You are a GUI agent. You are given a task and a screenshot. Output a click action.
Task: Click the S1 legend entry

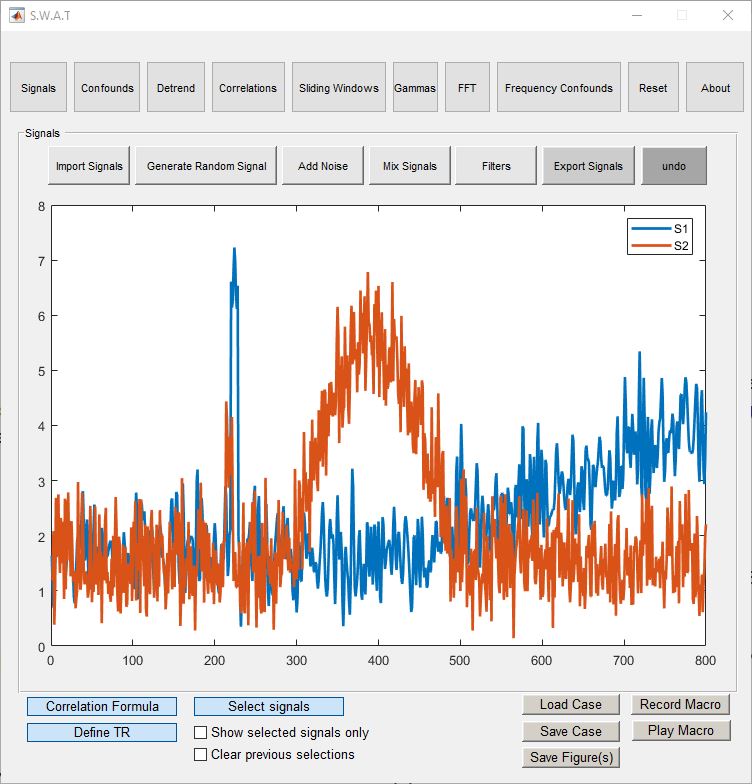660,228
